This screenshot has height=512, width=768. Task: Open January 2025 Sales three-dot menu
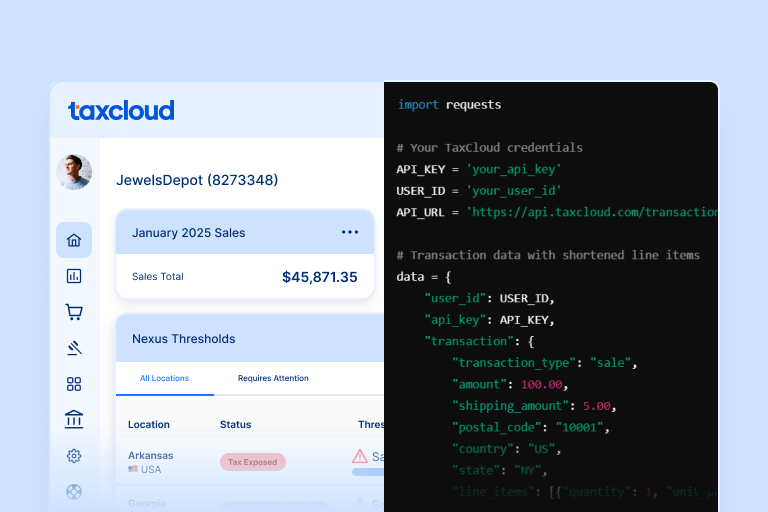(x=350, y=232)
